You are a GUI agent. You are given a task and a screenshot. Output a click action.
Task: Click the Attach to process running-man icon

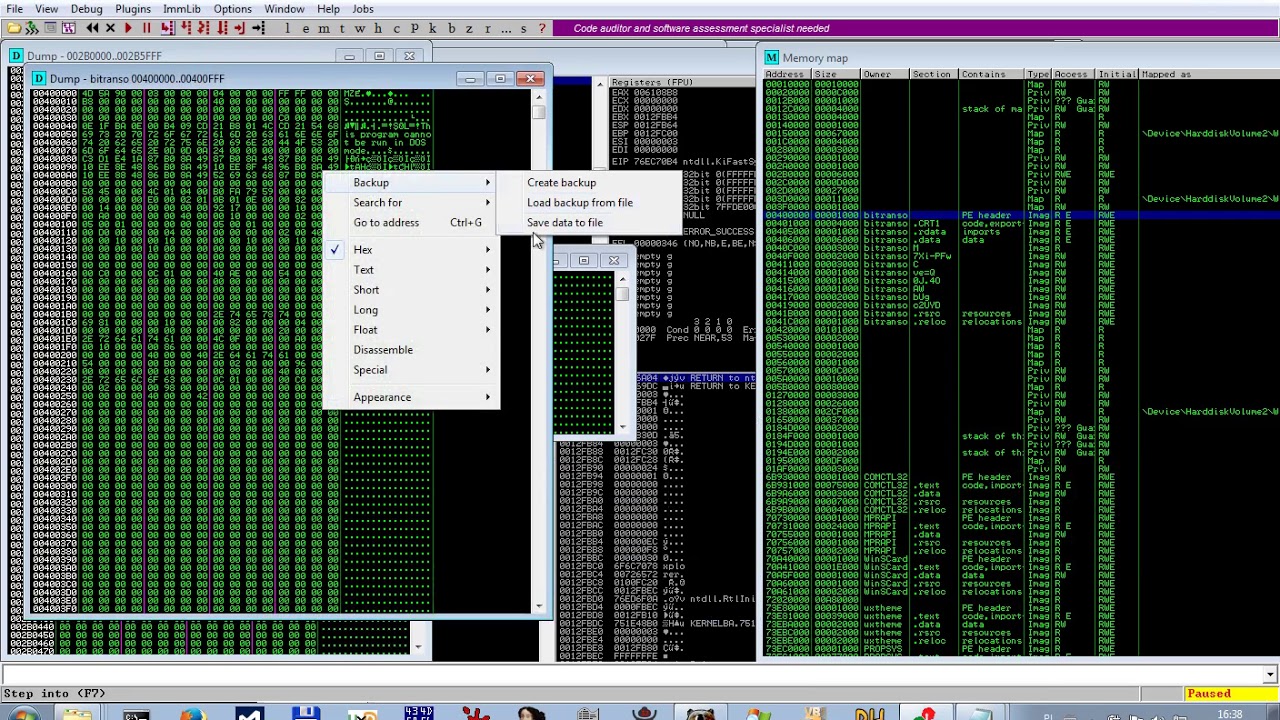[x=31, y=28]
